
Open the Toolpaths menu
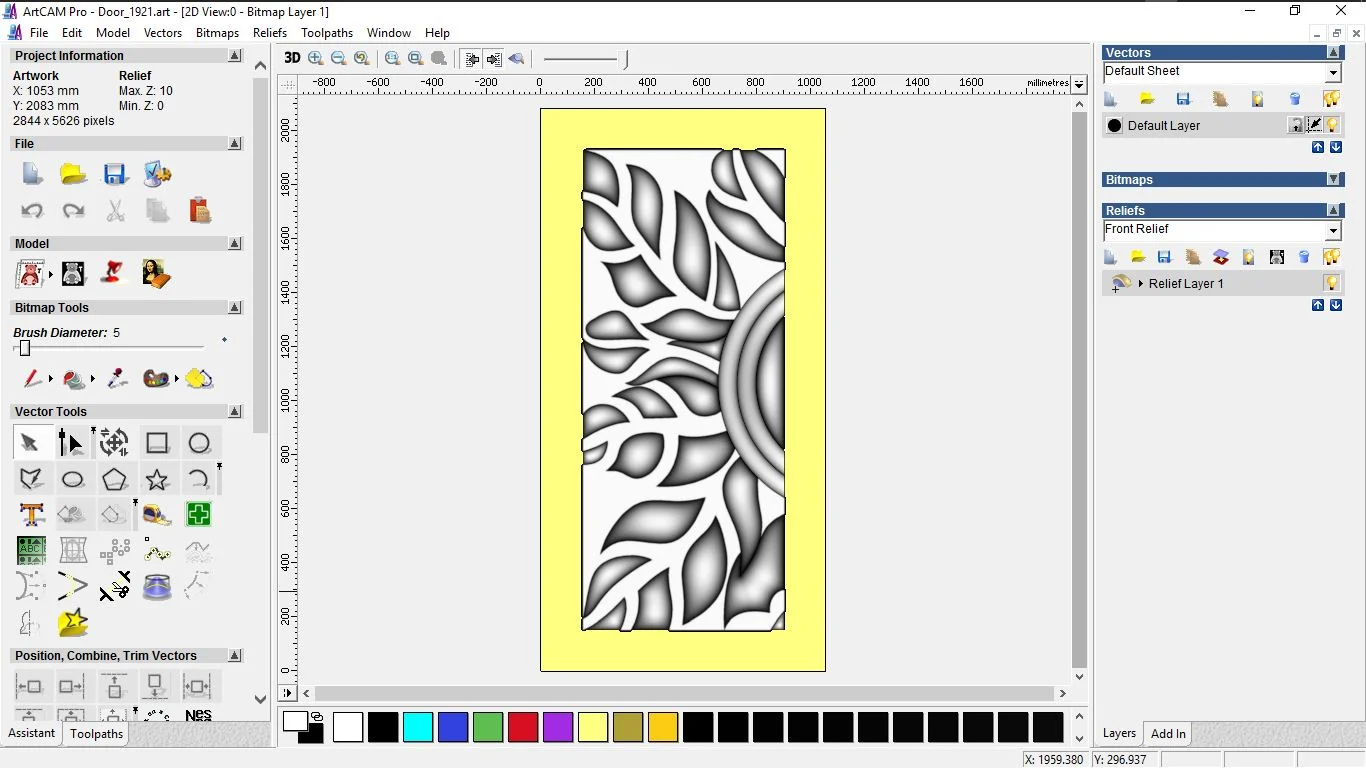(x=327, y=33)
